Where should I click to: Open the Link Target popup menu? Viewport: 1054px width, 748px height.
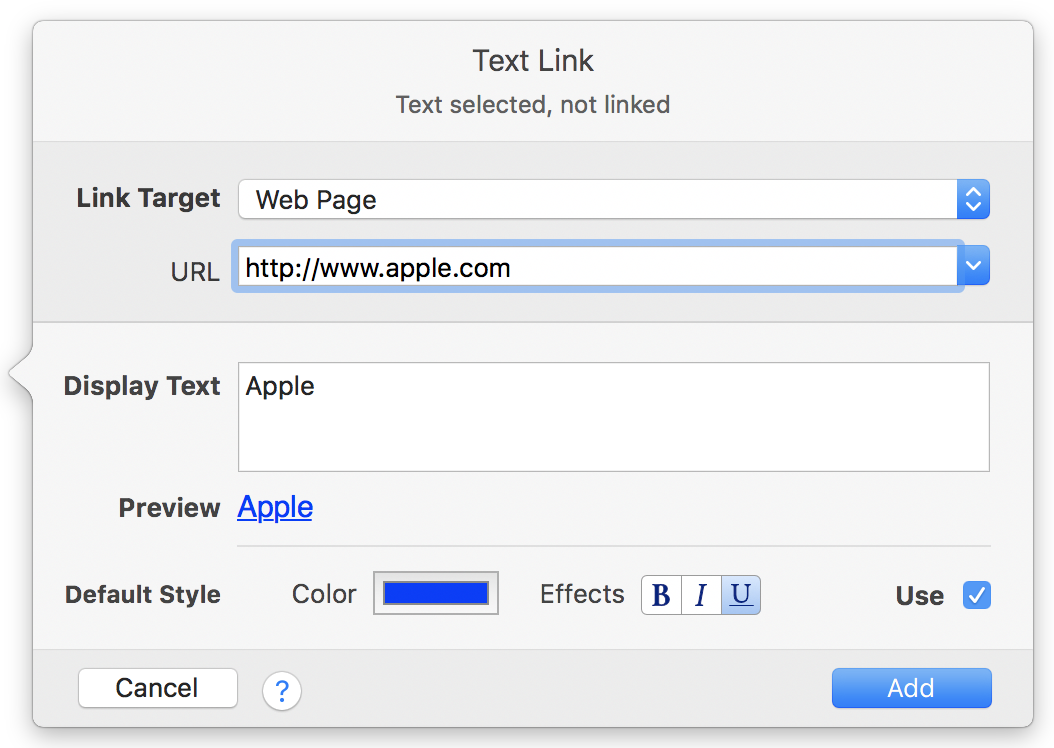click(614, 199)
